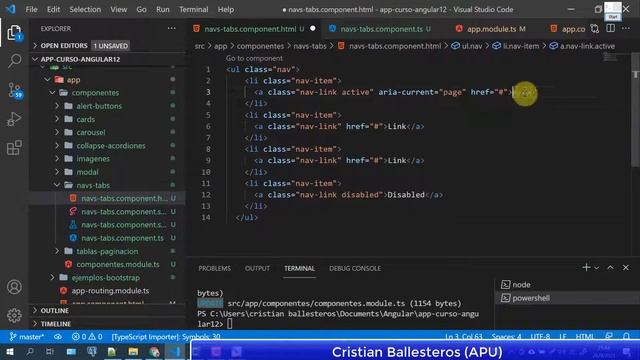Switch to app.module.ts editor tab
This screenshot has width=640, height=360.
(491, 29)
